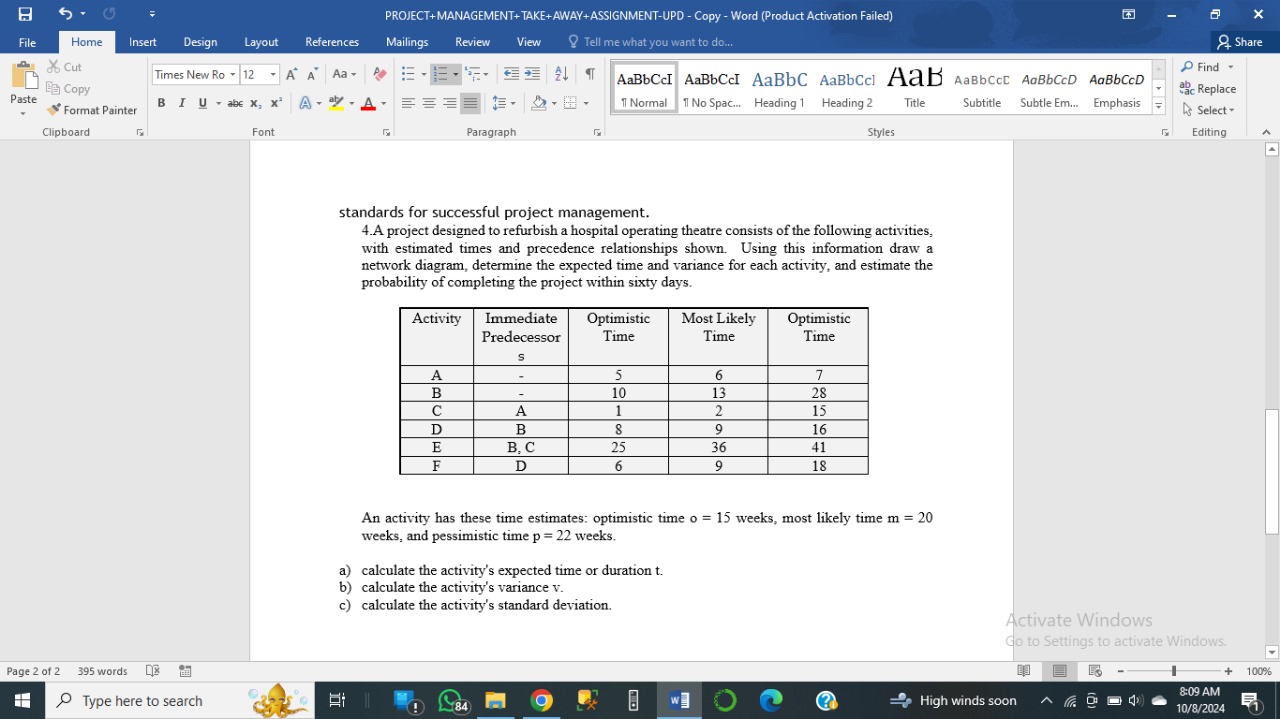Switch to the Mailings ribbon tab
The image size is (1280, 719).
(x=406, y=42)
